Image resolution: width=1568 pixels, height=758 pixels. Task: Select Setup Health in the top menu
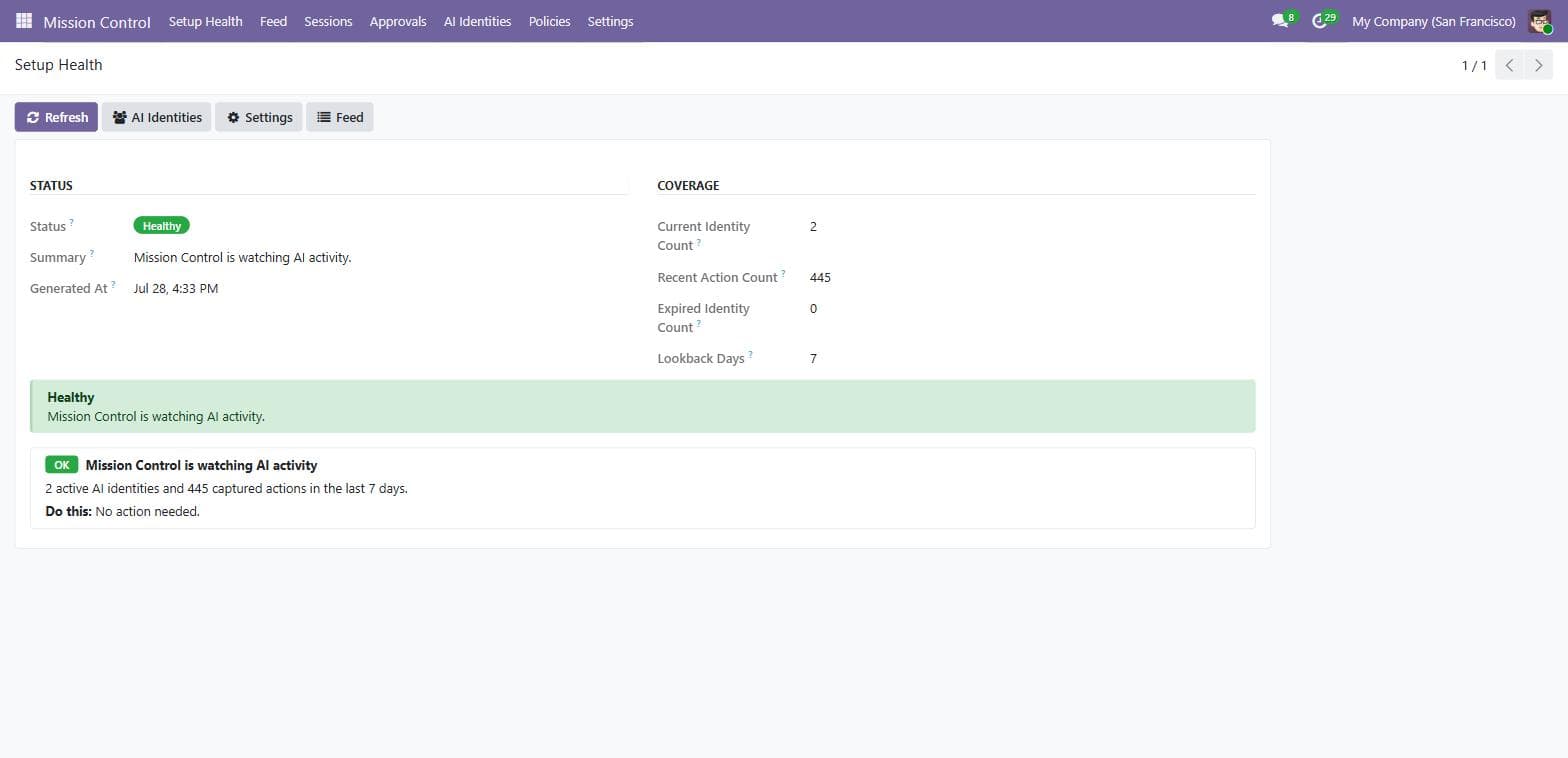point(205,21)
